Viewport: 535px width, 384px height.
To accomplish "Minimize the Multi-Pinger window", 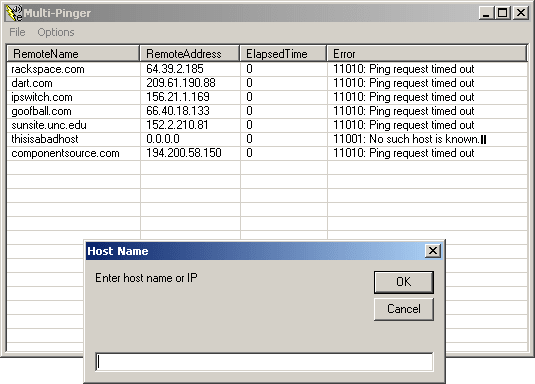I will [486, 13].
